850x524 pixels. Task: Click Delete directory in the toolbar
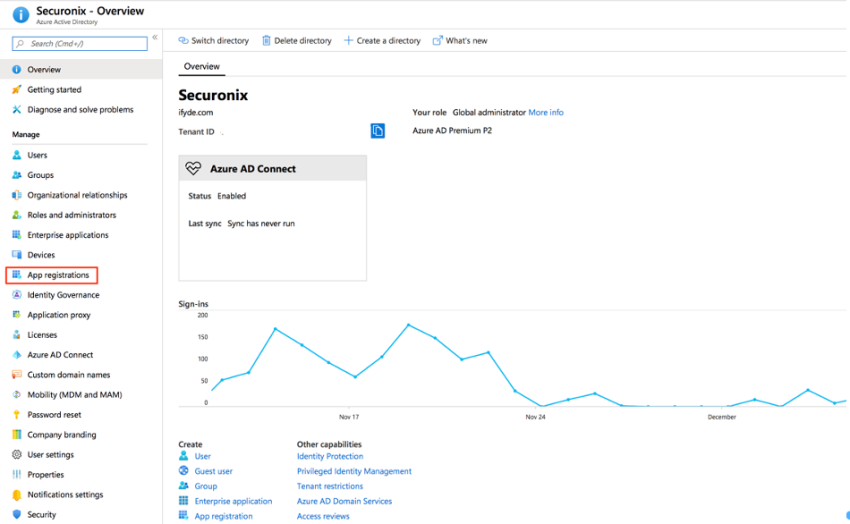click(x=296, y=41)
